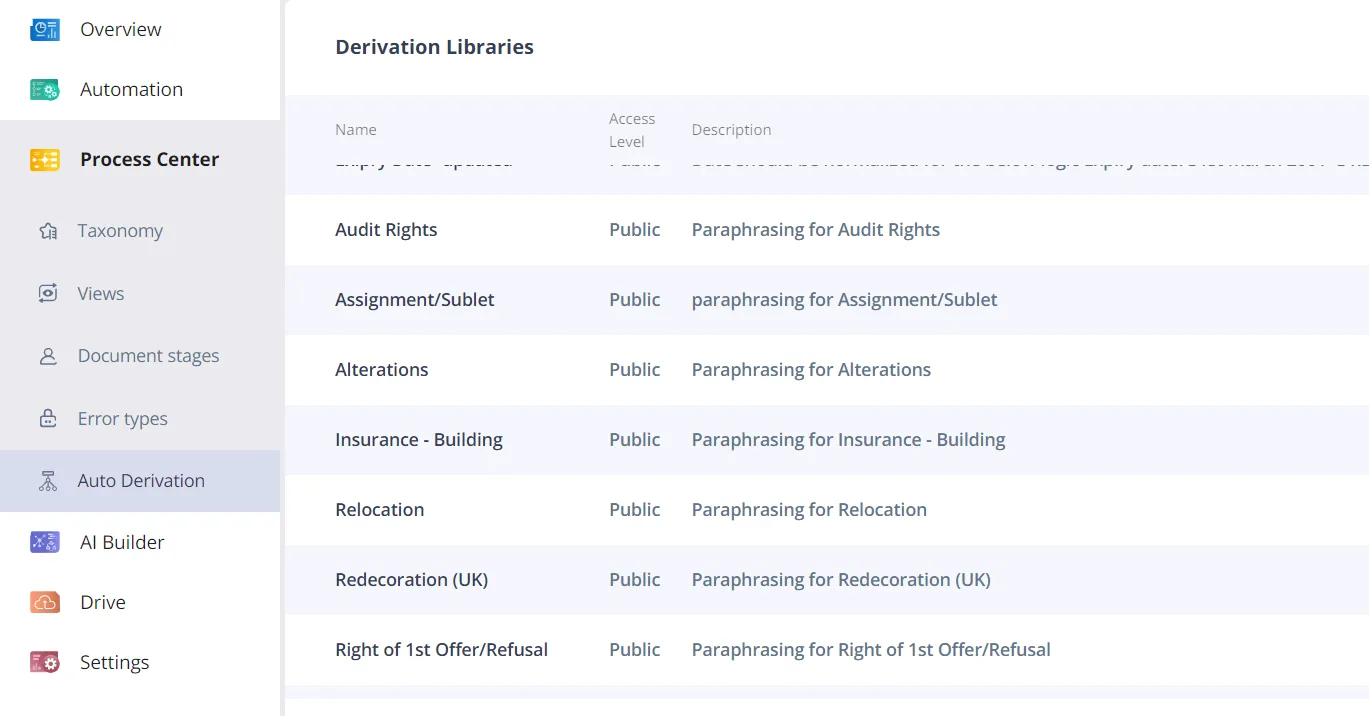Click the Overview dashboard icon
Viewport: 1369px width, 716px height.
coord(45,30)
